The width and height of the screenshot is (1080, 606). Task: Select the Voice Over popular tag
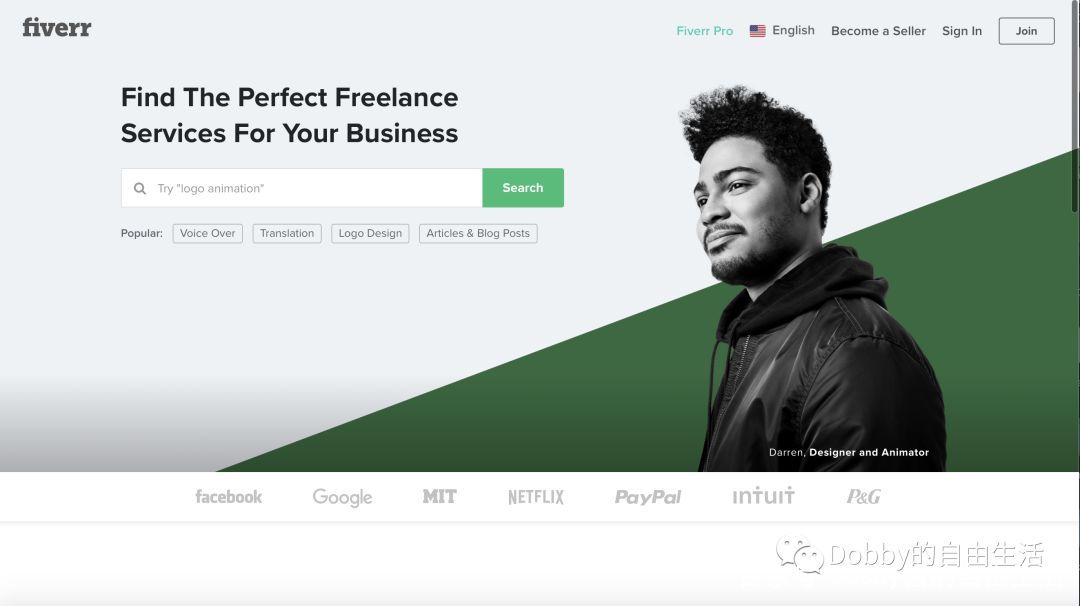click(207, 233)
